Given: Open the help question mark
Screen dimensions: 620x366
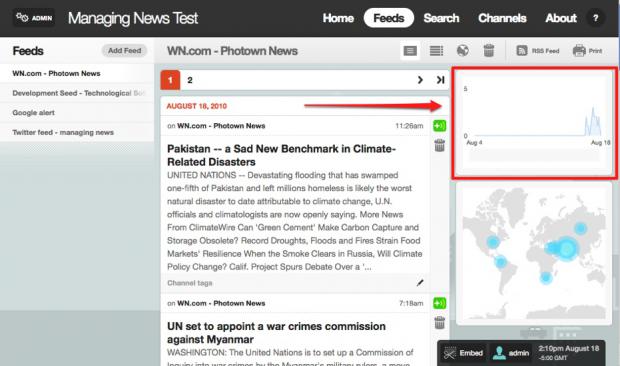Looking at the screenshot, I should pyautogui.click(x=595, y=18).
